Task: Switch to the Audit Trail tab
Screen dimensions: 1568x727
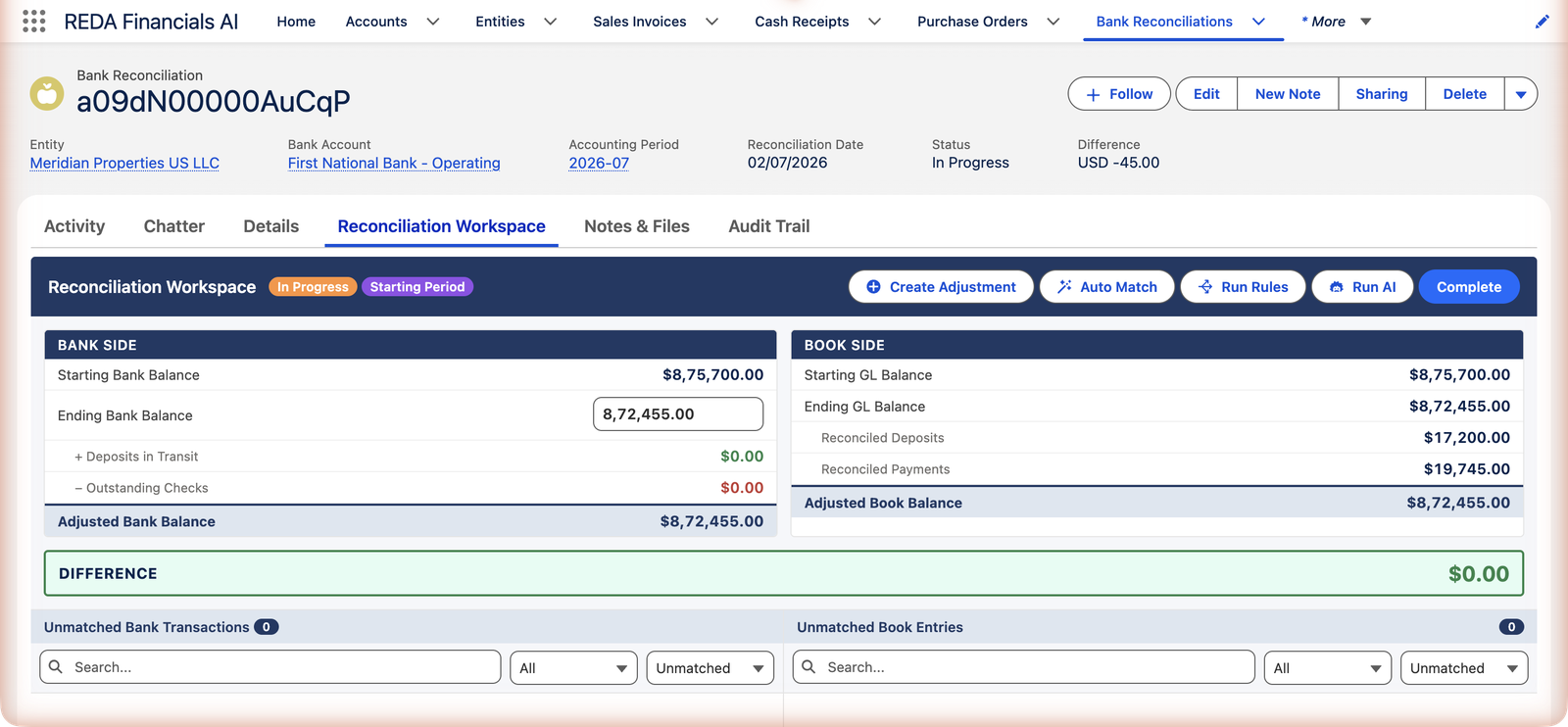Action: click(769, 226)
